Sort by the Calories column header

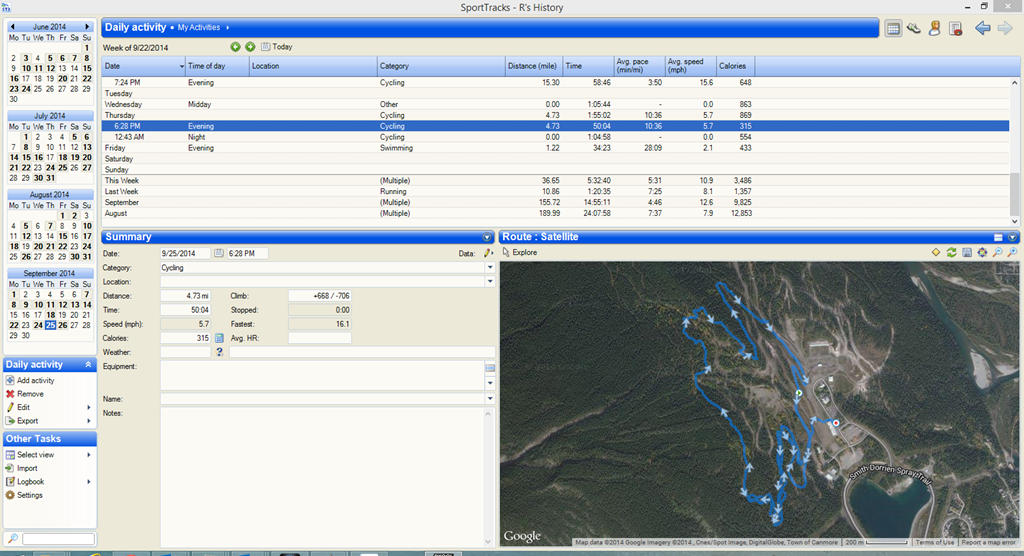click(735, 66)
